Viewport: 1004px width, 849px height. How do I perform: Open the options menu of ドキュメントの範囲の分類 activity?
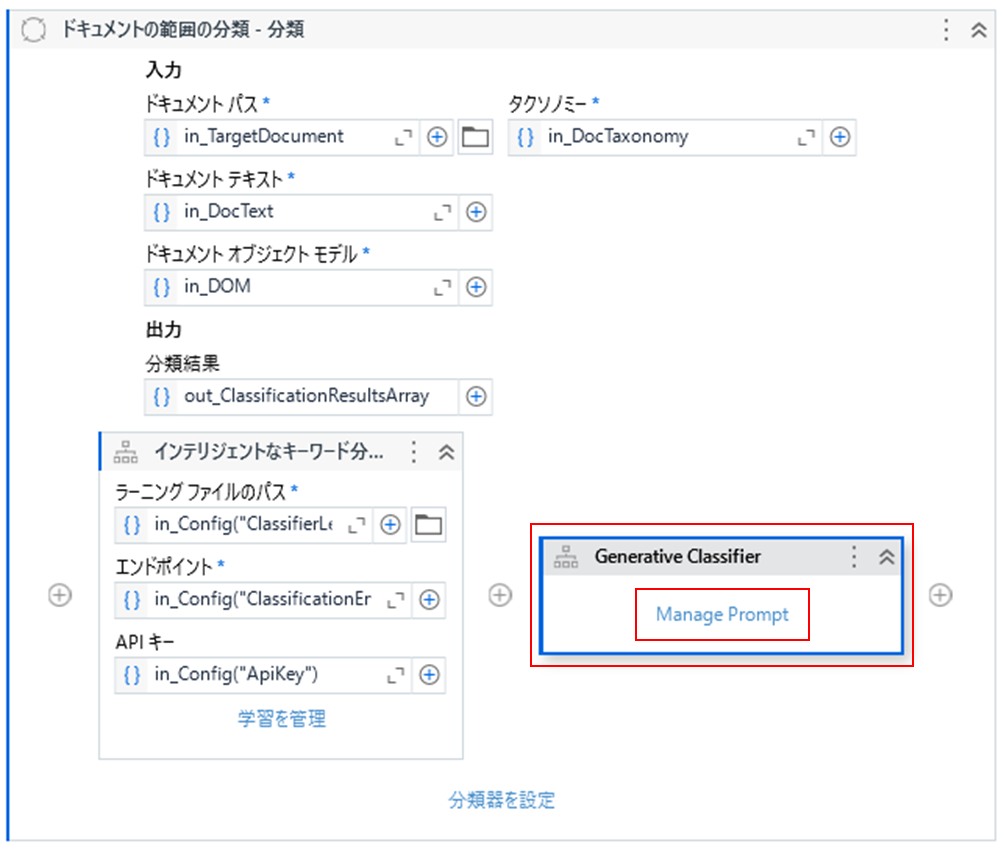(946, 29)
